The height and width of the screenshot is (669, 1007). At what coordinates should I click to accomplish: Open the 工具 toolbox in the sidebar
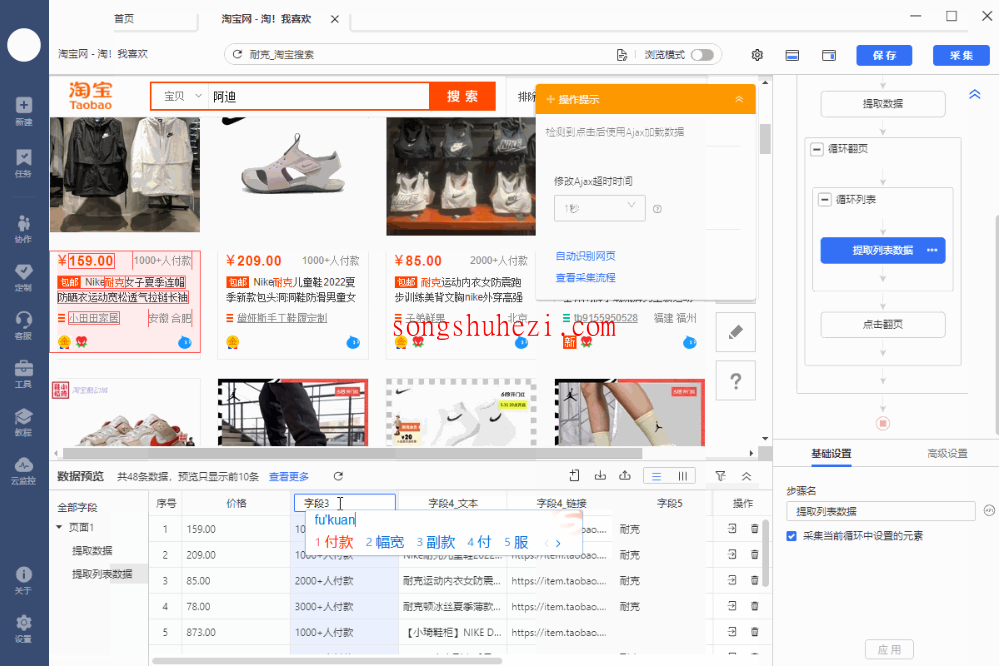24,368
